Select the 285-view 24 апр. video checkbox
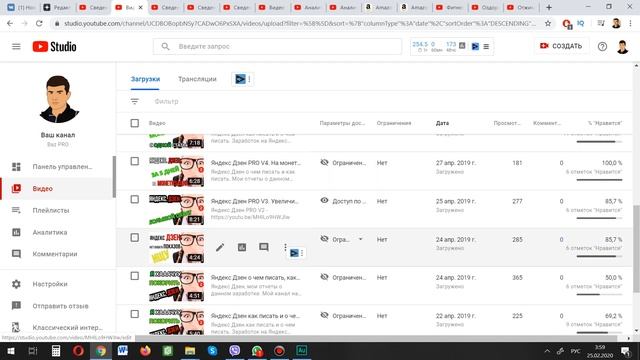Viewport: 640px width, 360px height. (x=135, y=238)
